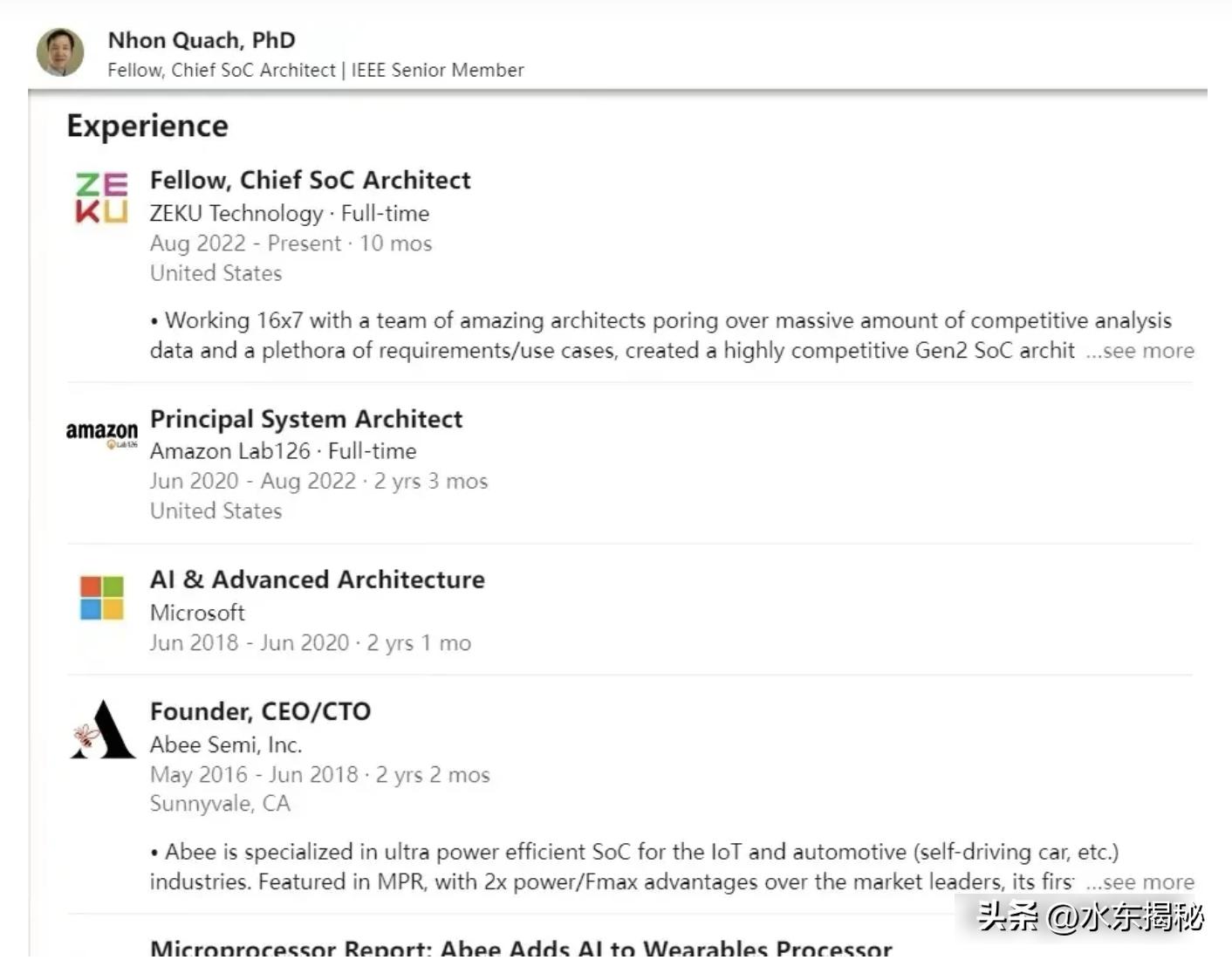Click the Microsoft company name text
Screen dimensions: 1232x960
pyautogui.click(x=197, y=613)
